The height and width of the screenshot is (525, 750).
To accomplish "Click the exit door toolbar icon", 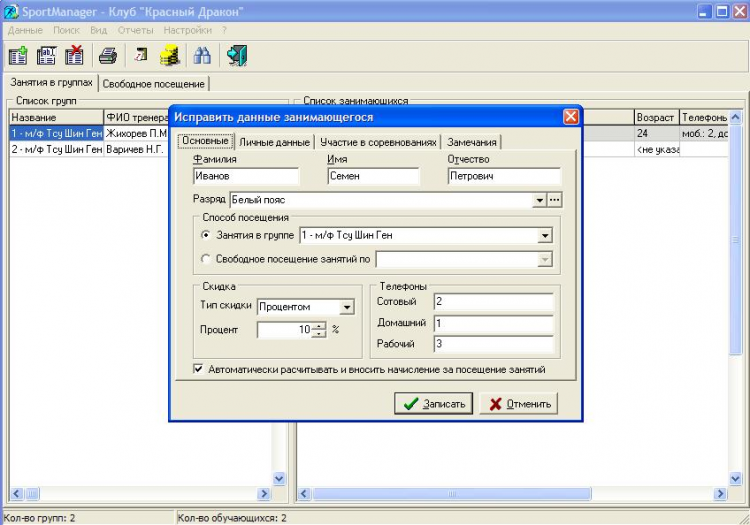I will pos(237,56).
